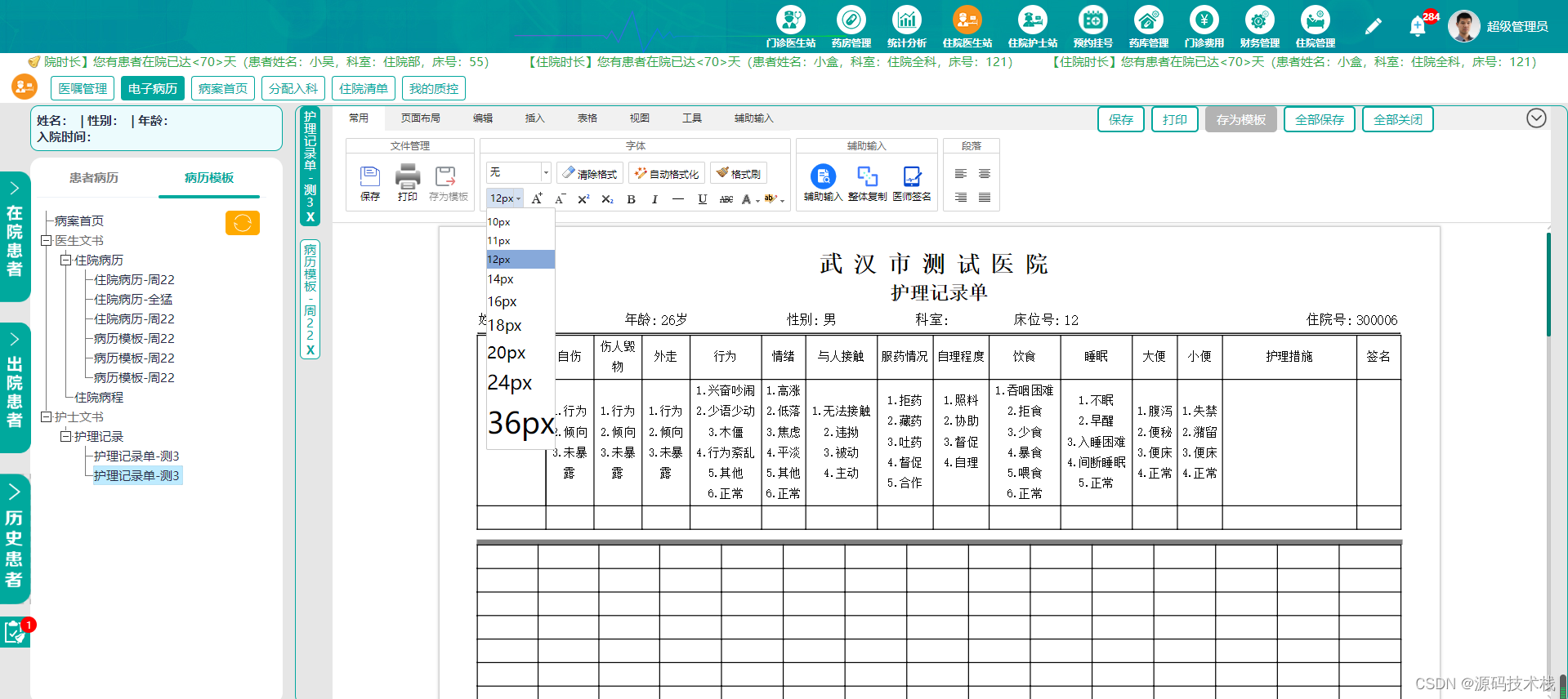Click the pencil edit icon in header
1568x699 pixels.
(1373, 26)
